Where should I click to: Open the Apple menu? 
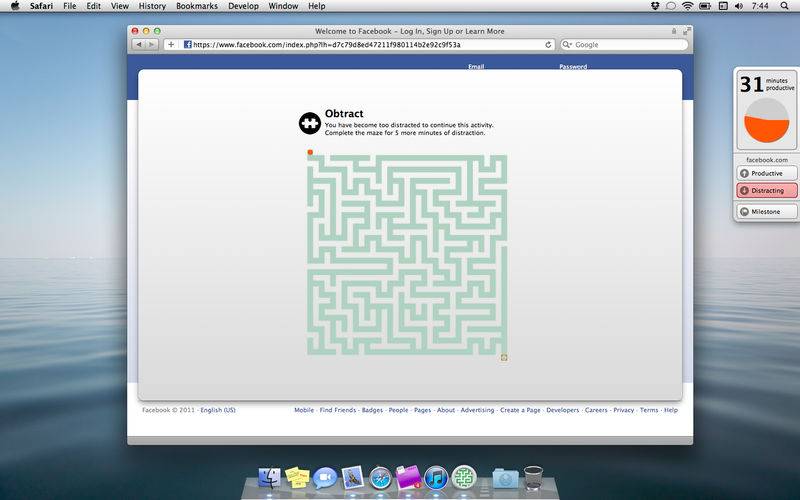click(x=15, y=6)
